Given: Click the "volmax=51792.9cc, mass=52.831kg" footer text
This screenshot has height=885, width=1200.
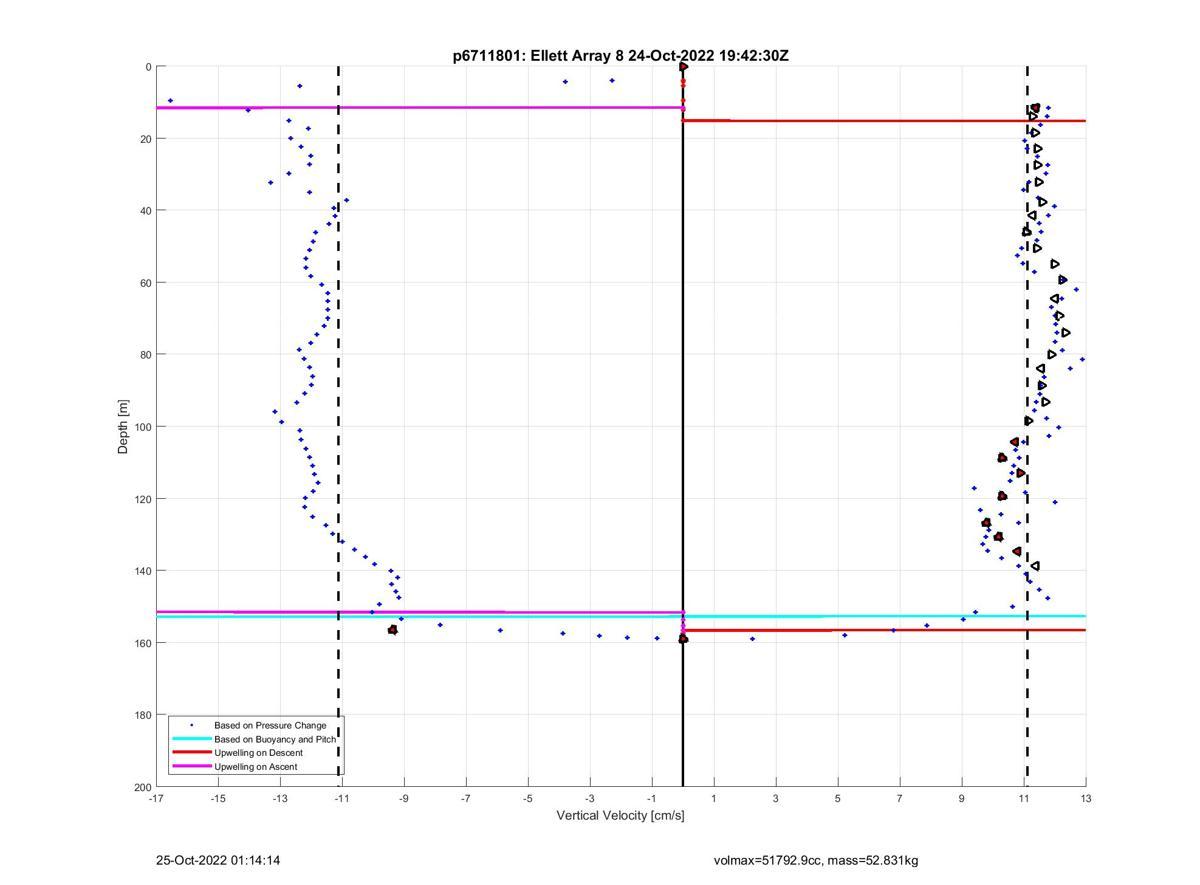Looking at the screenshot, I should point(816,860).
